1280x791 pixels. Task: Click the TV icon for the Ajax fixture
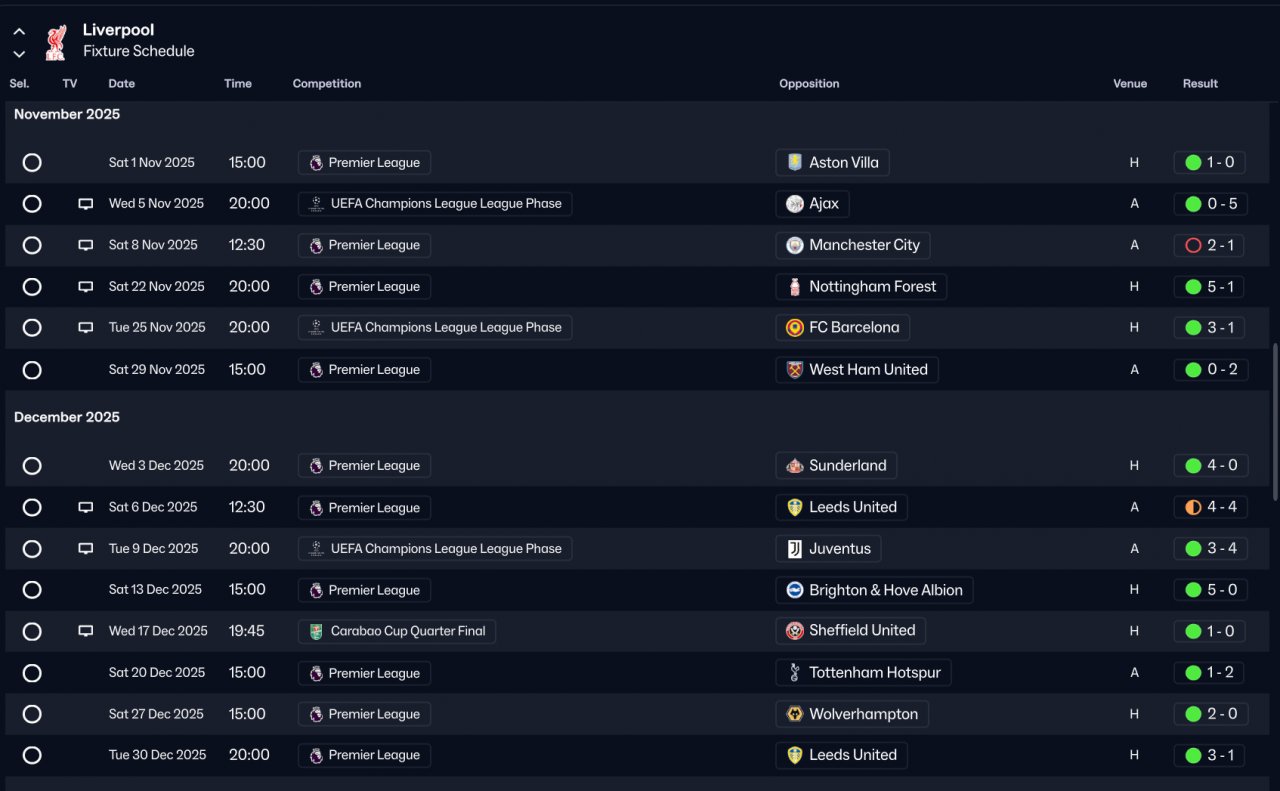[x=86, y=204]
